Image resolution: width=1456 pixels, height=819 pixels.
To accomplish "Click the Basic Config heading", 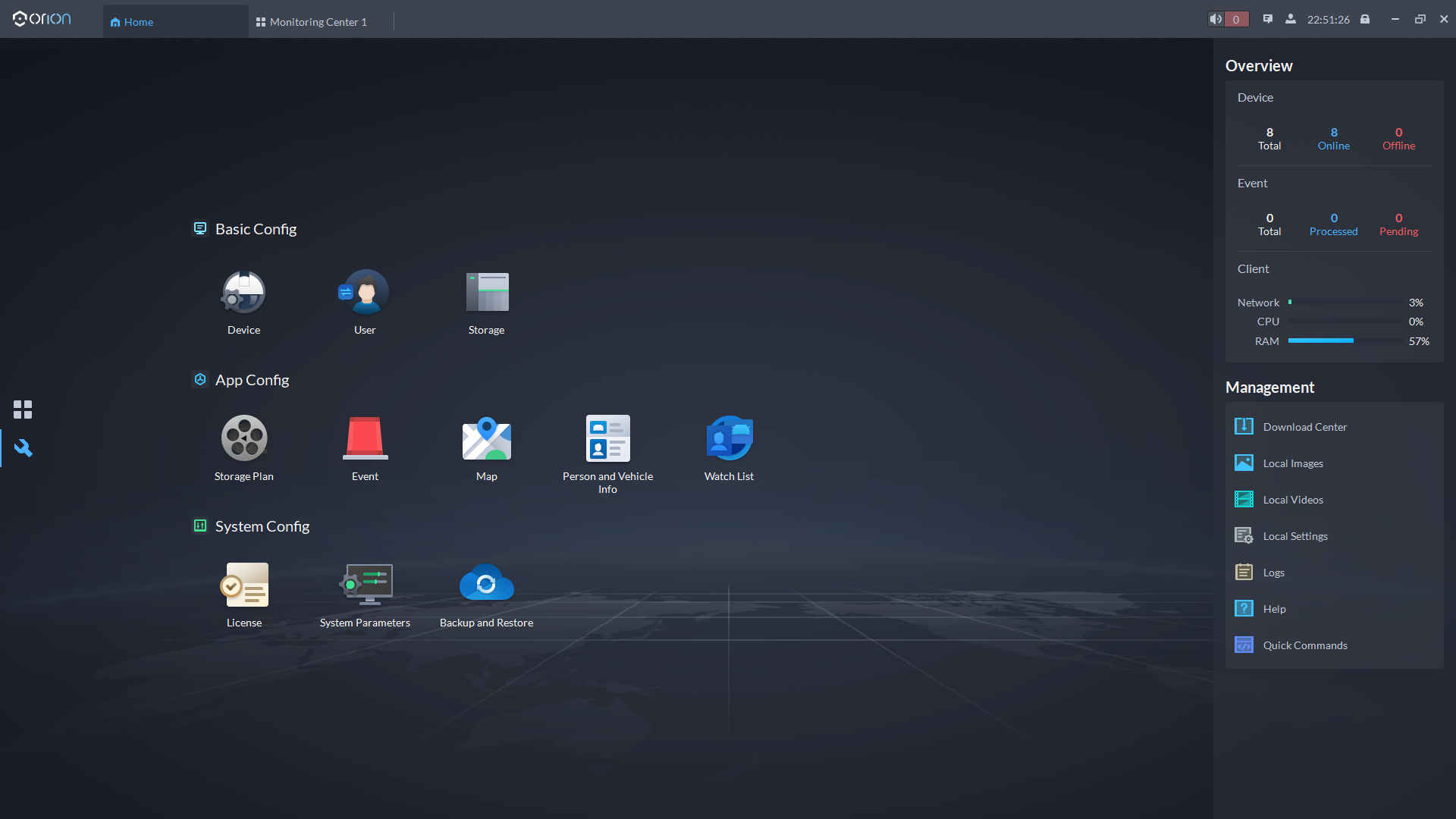I will (x=256, y=229).
